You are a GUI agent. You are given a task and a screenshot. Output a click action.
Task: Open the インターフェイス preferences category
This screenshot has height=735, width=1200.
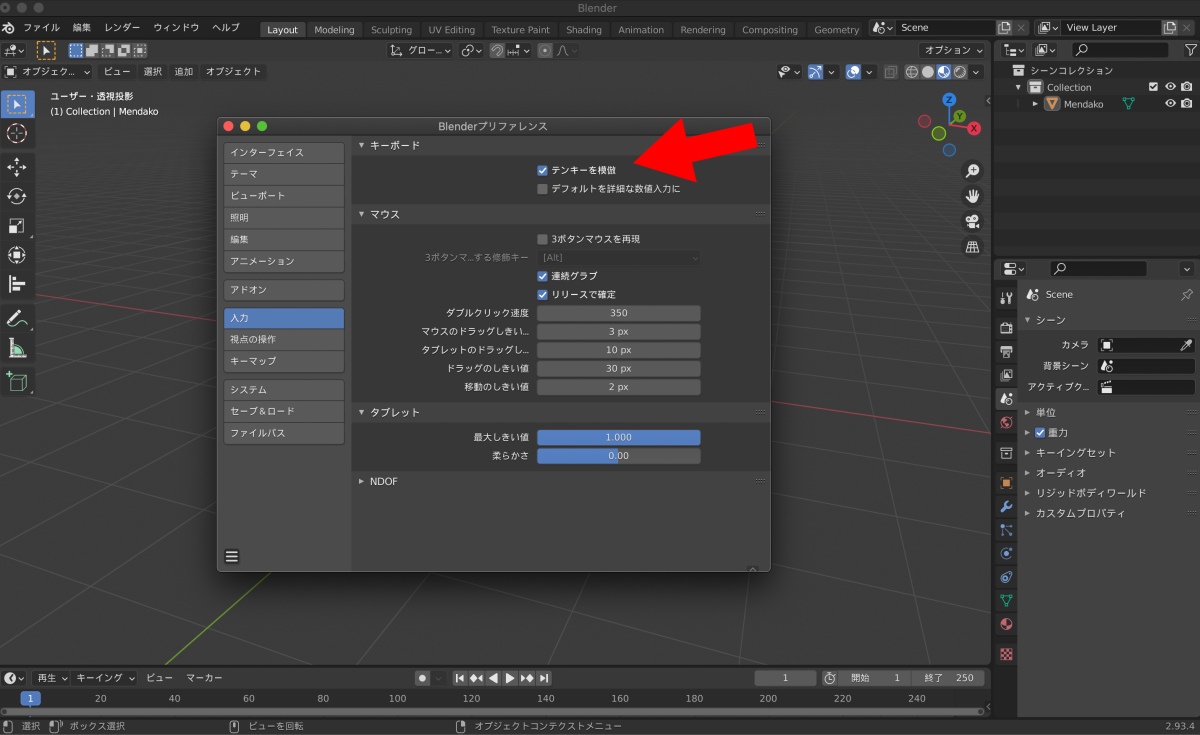(284, 153)
